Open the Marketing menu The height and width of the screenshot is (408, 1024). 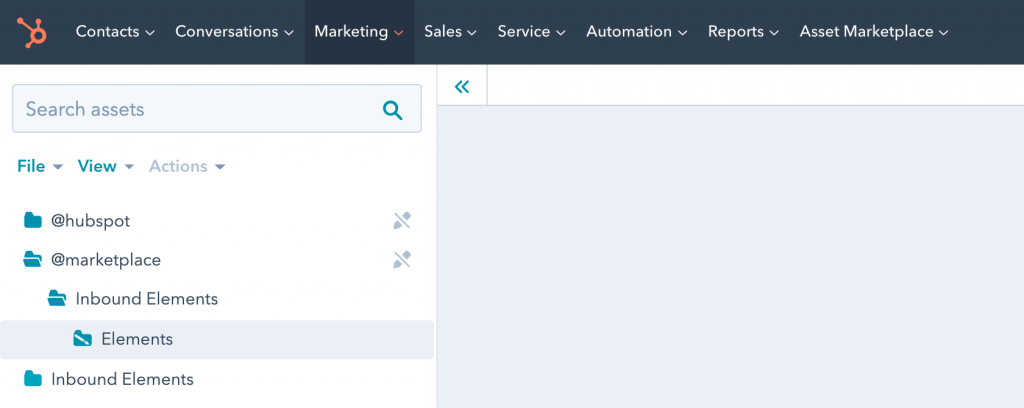coord(359,31)
